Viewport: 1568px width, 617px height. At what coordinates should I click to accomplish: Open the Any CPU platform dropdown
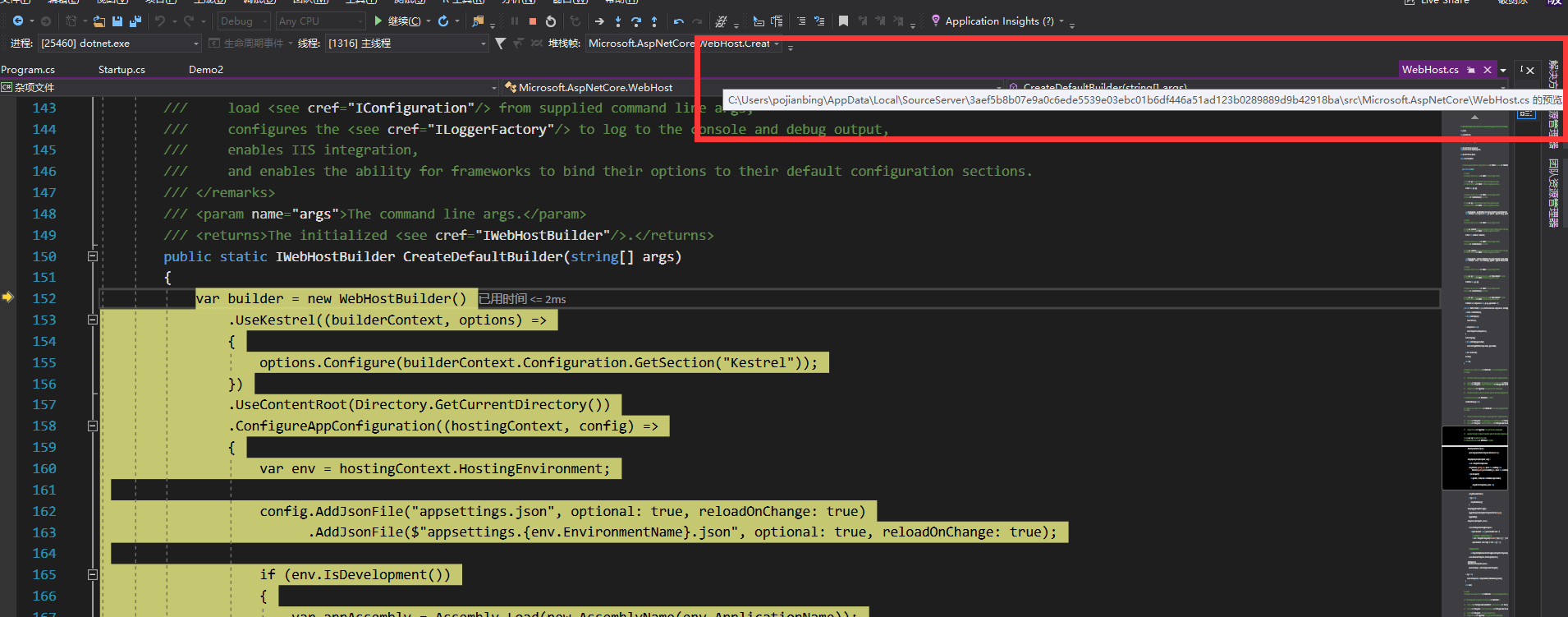pos(320,21)
